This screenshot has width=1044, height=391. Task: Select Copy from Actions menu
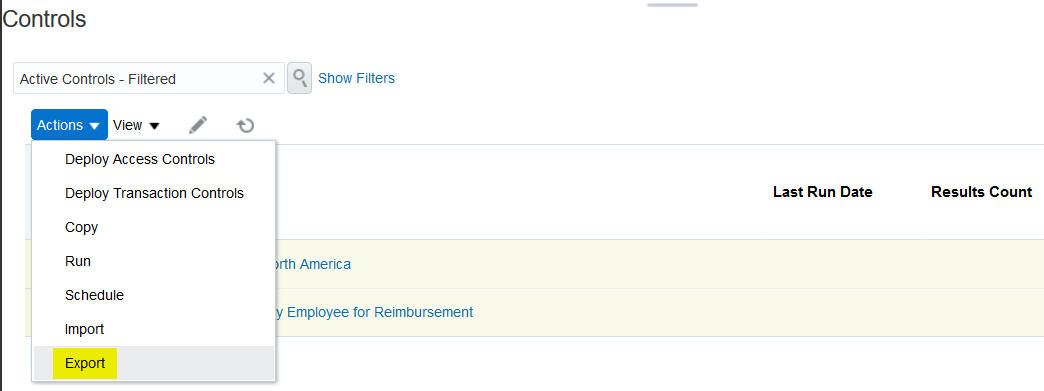81,227
